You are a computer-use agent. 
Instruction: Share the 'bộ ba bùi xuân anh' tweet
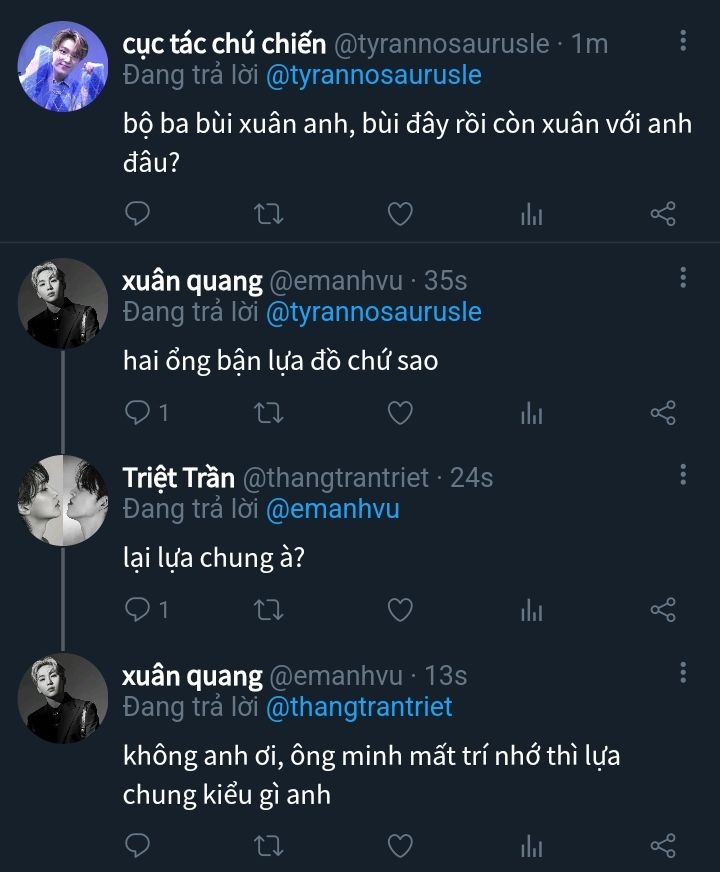point(663,213)
